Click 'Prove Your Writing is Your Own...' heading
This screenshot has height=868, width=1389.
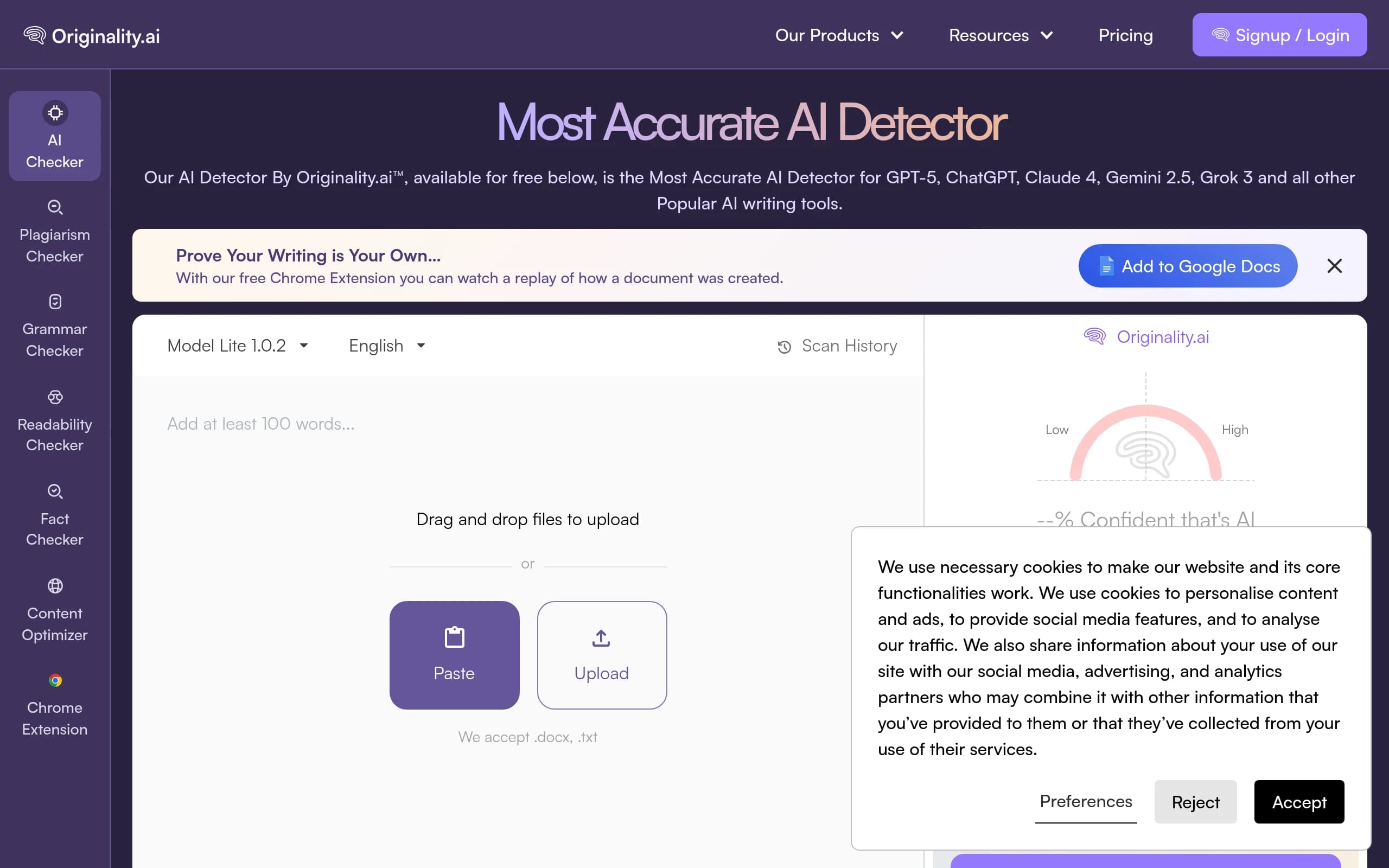pos(308,256)
